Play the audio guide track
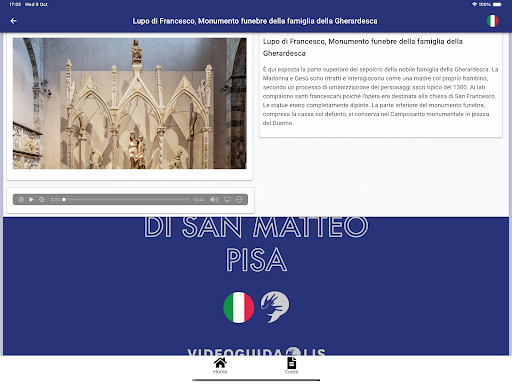Image resolution: width=512 pixels, height=384 pixels. point(31,199)
